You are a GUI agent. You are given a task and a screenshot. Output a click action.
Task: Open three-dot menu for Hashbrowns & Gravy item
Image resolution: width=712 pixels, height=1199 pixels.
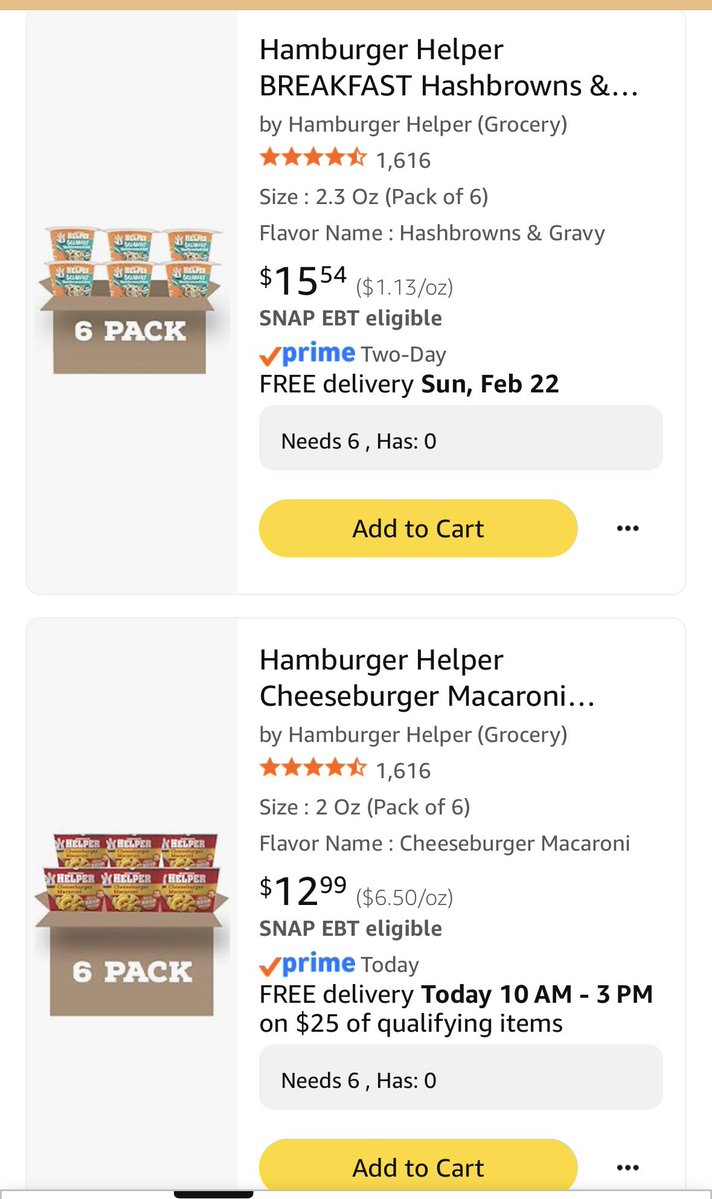click(x=627, y=528)
